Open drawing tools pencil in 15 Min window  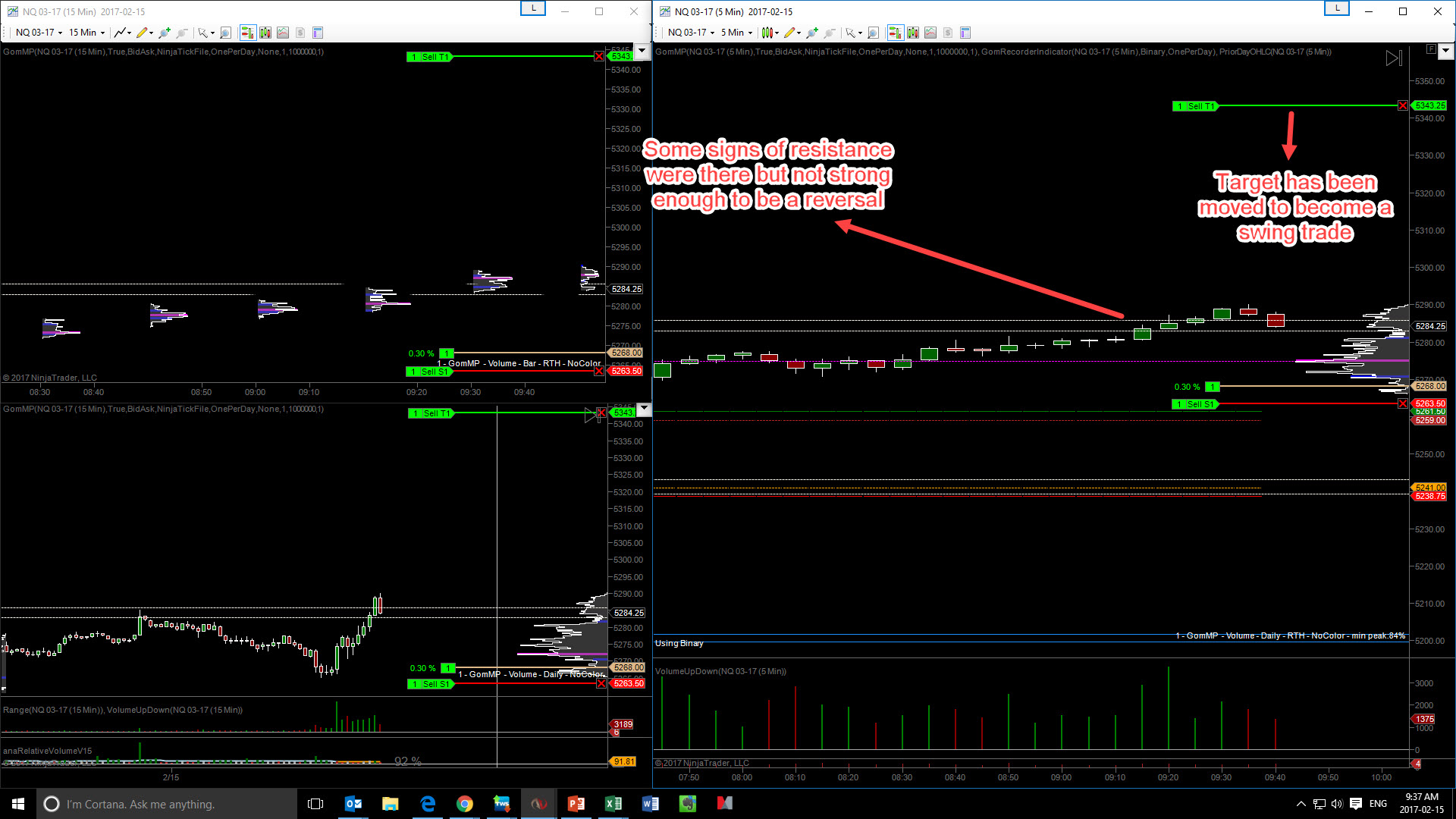[x=142, y=33]
